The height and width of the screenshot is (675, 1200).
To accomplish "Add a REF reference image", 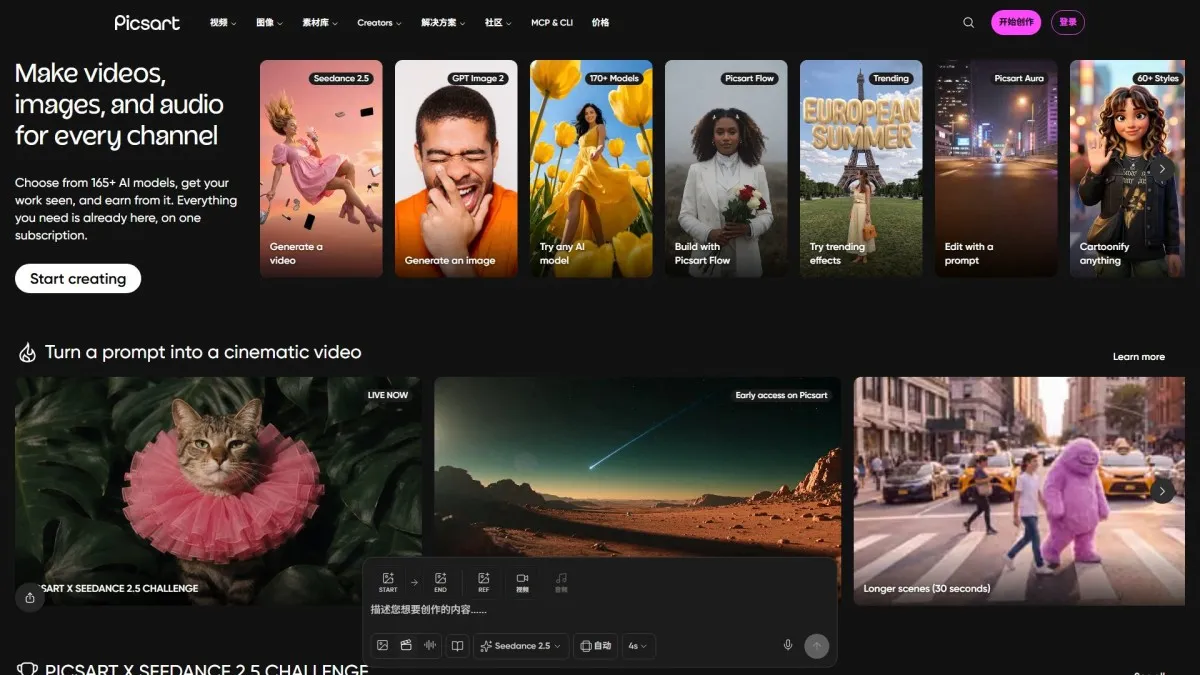I will pos(484,582).
